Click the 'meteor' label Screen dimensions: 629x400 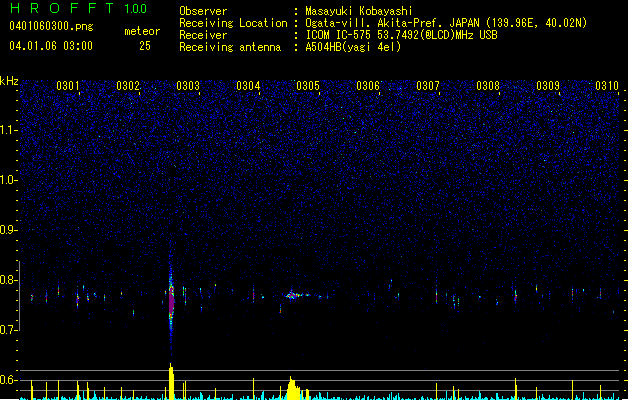pos(142,31)
